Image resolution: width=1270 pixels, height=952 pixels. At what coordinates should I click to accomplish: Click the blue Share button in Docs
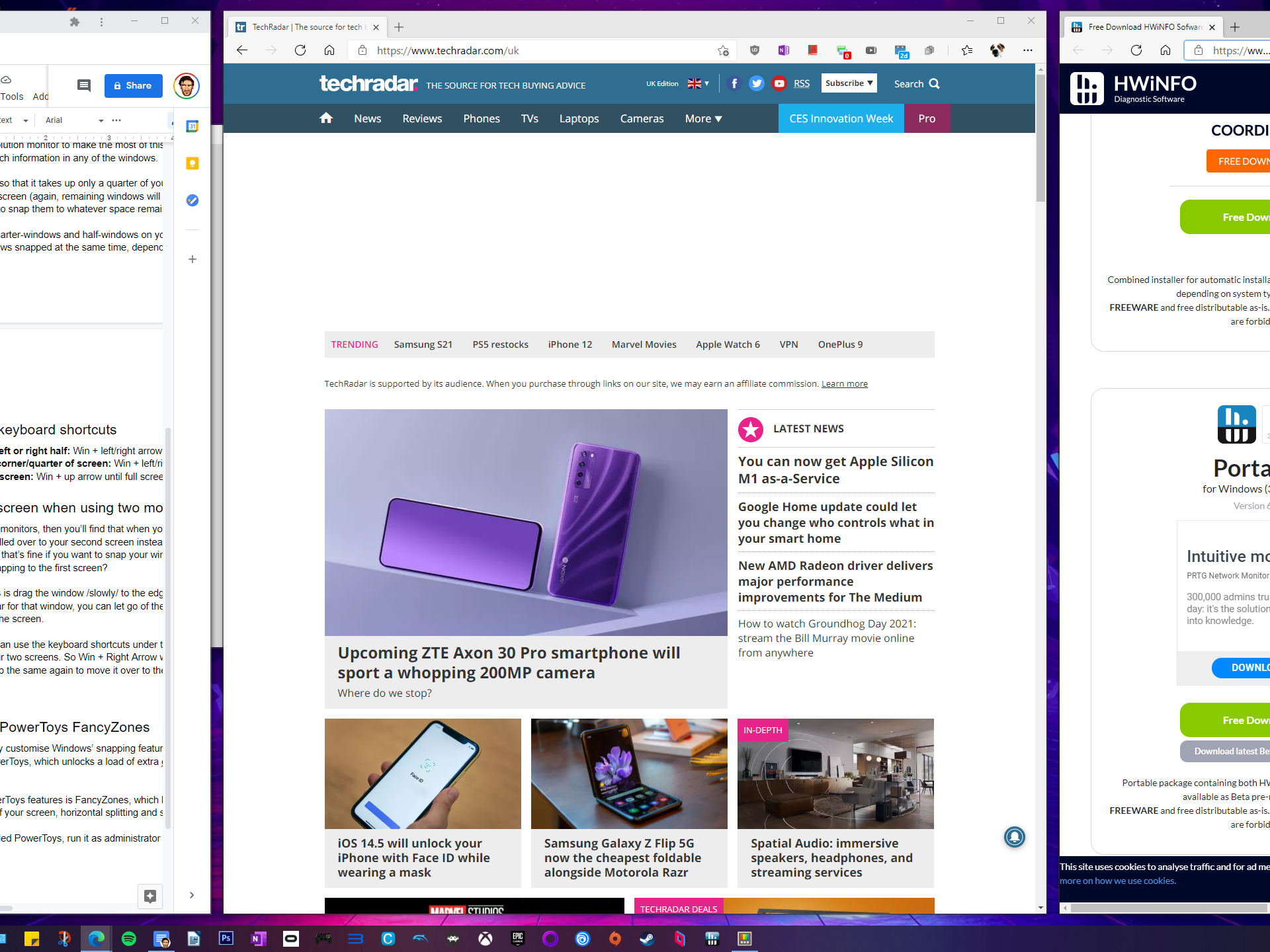[133, 85]
